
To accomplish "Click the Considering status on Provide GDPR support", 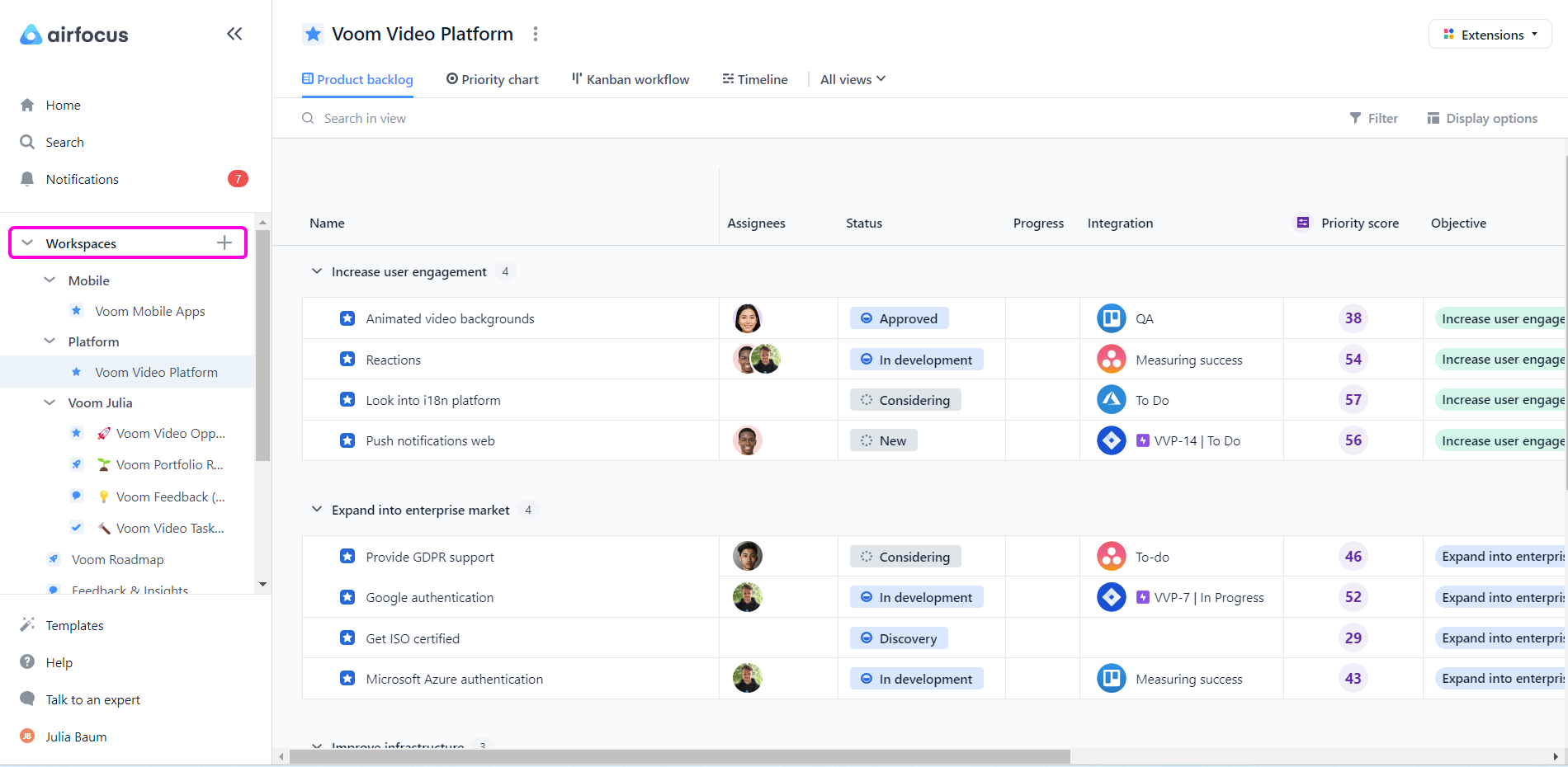I will click(905, 557).
